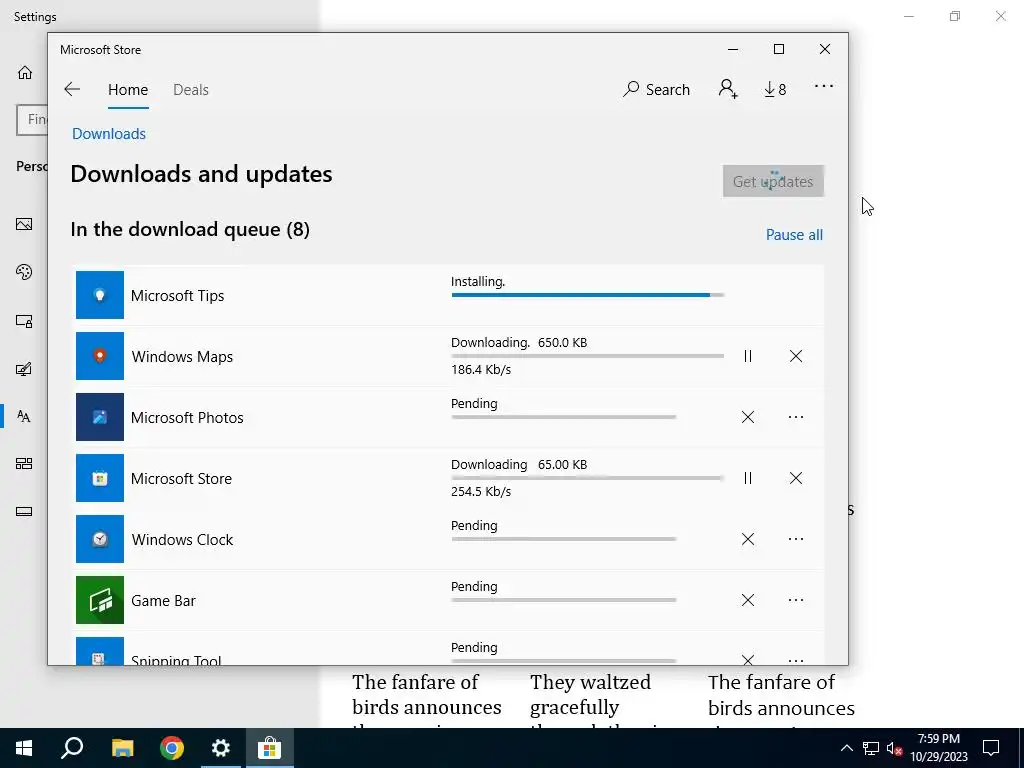
Task: Open more options for Windows Clock
Action: point(796,539)
